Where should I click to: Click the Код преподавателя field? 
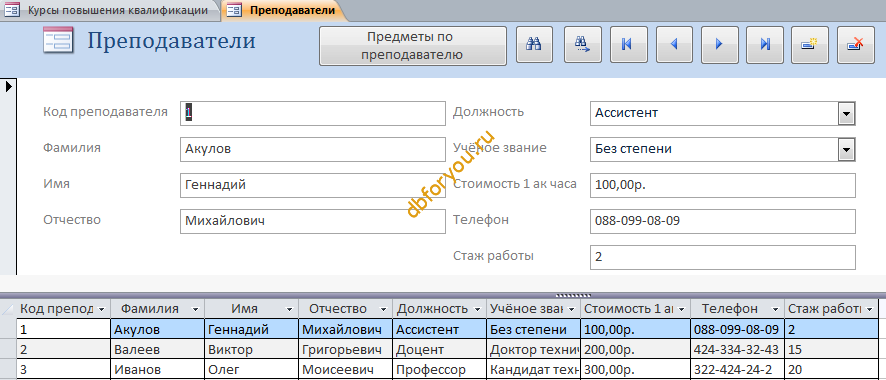[x=313, y=113]
